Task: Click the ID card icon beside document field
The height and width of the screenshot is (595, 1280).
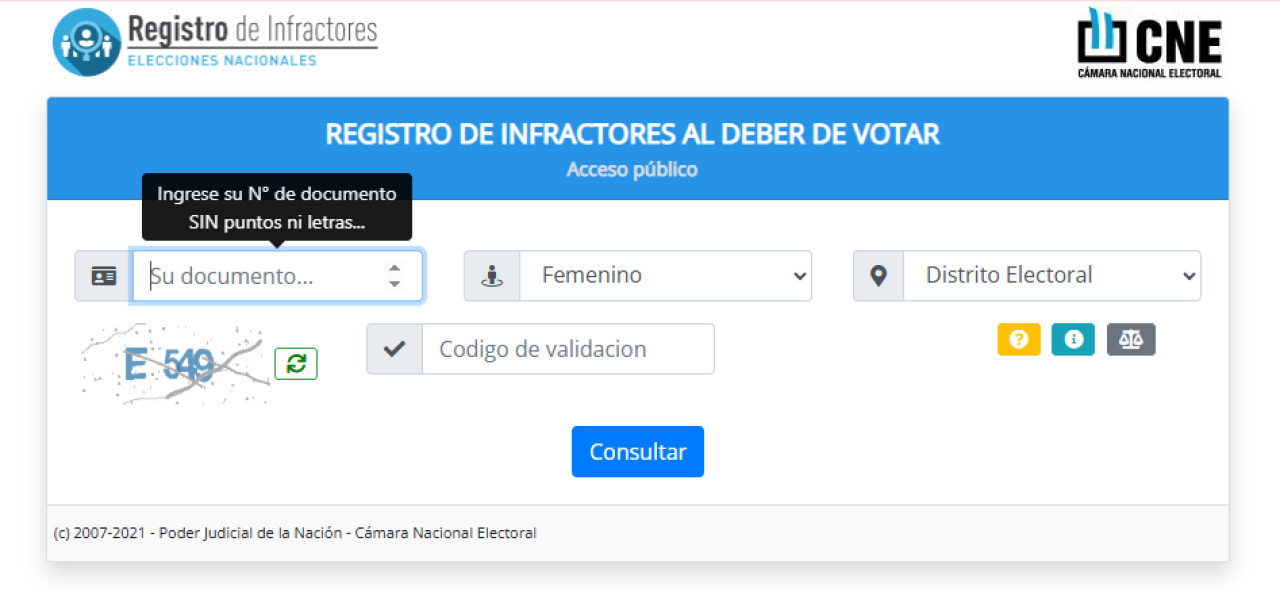Action: click(104, 276)
